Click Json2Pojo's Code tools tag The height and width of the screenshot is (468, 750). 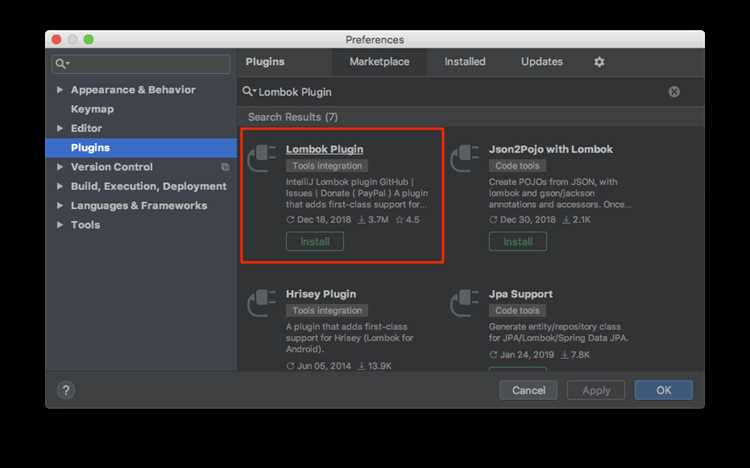517,166
